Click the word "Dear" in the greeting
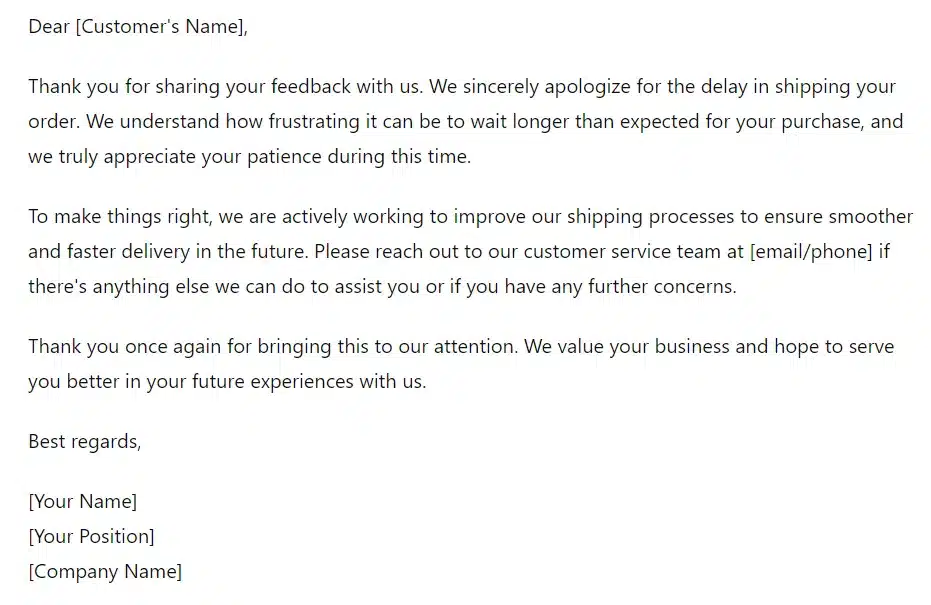Viewport: 931px width, 605px height. [x=49, y=27]
